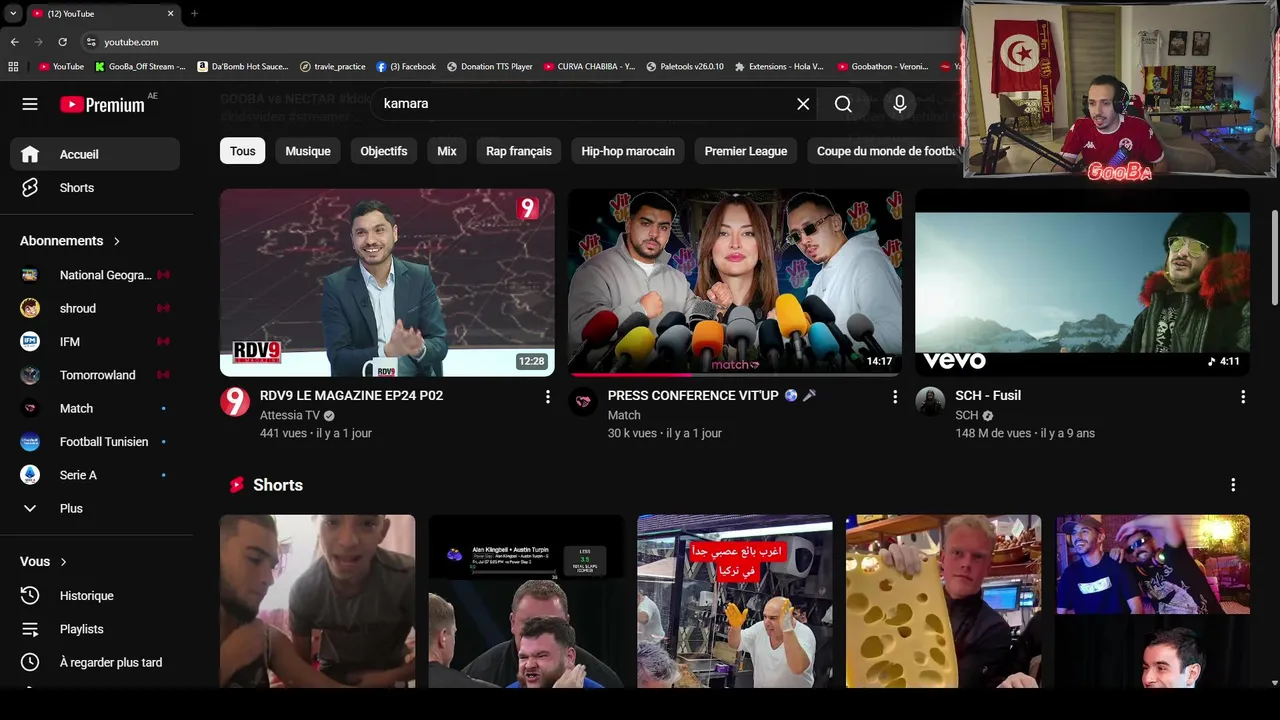Image resolution: width=1280 pixels, height=720 pixels.
Task: Open the shroud subscription channel
Action: (95, 308)
